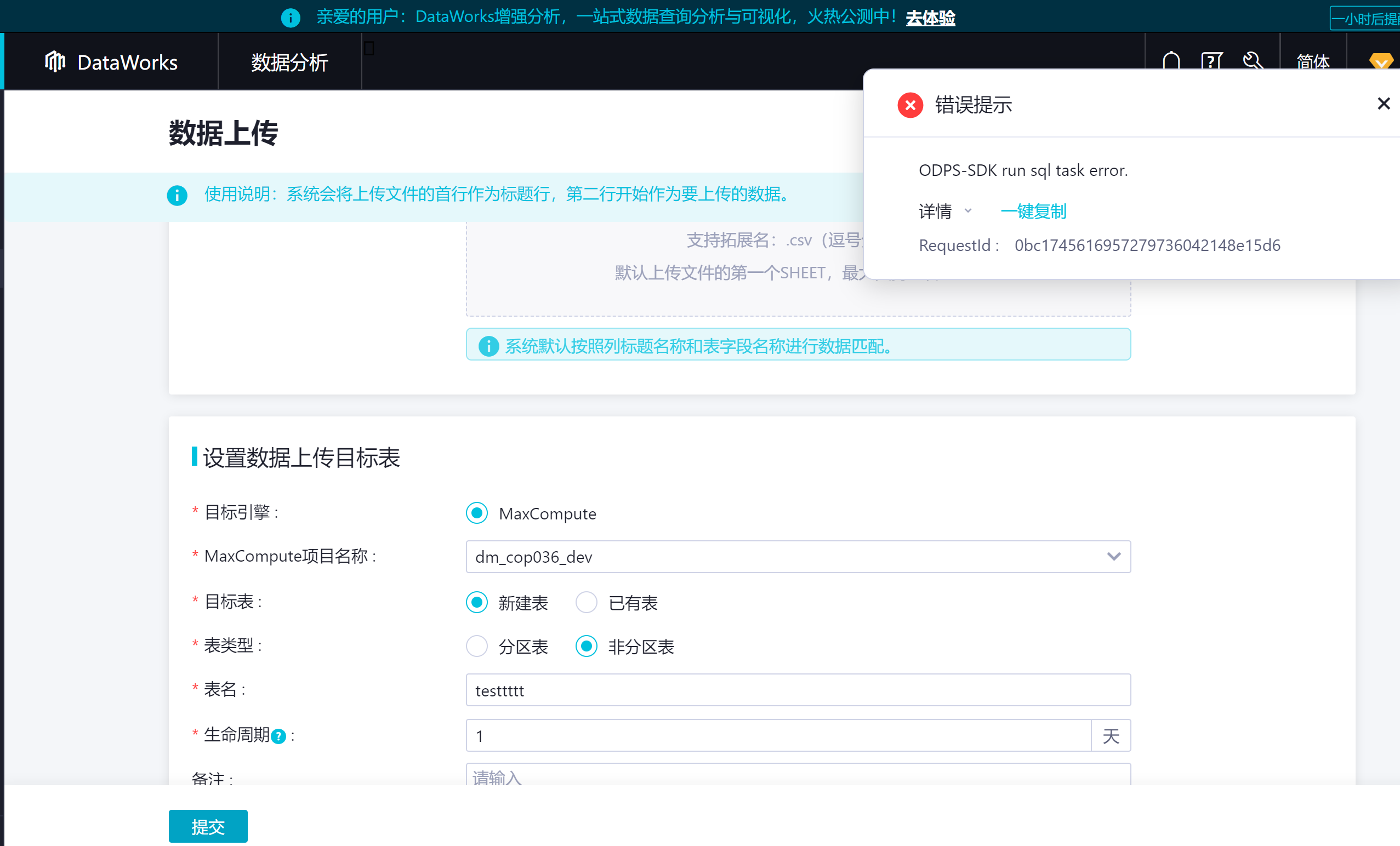Viewport: 1400px width, 846px height.
Task: Click info icon in column matching notice
Action: pos(488,346)
